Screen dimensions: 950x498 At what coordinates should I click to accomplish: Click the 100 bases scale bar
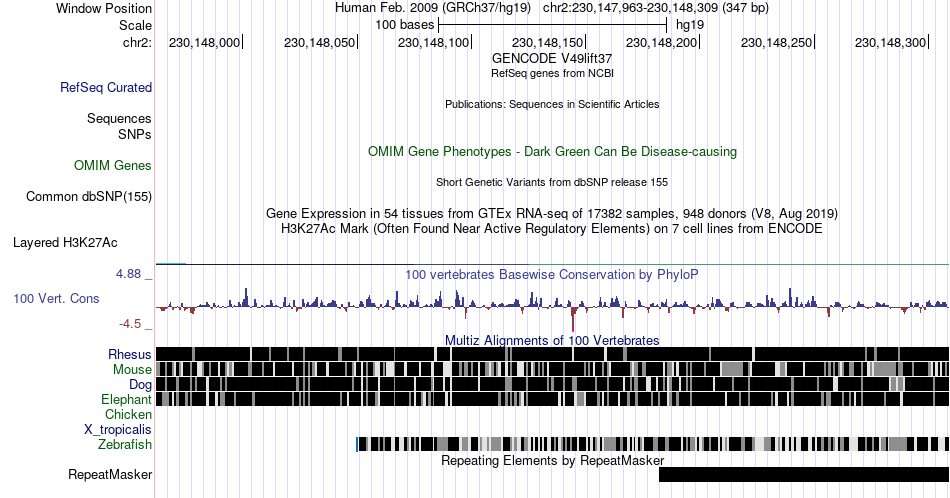pos(553,25)
